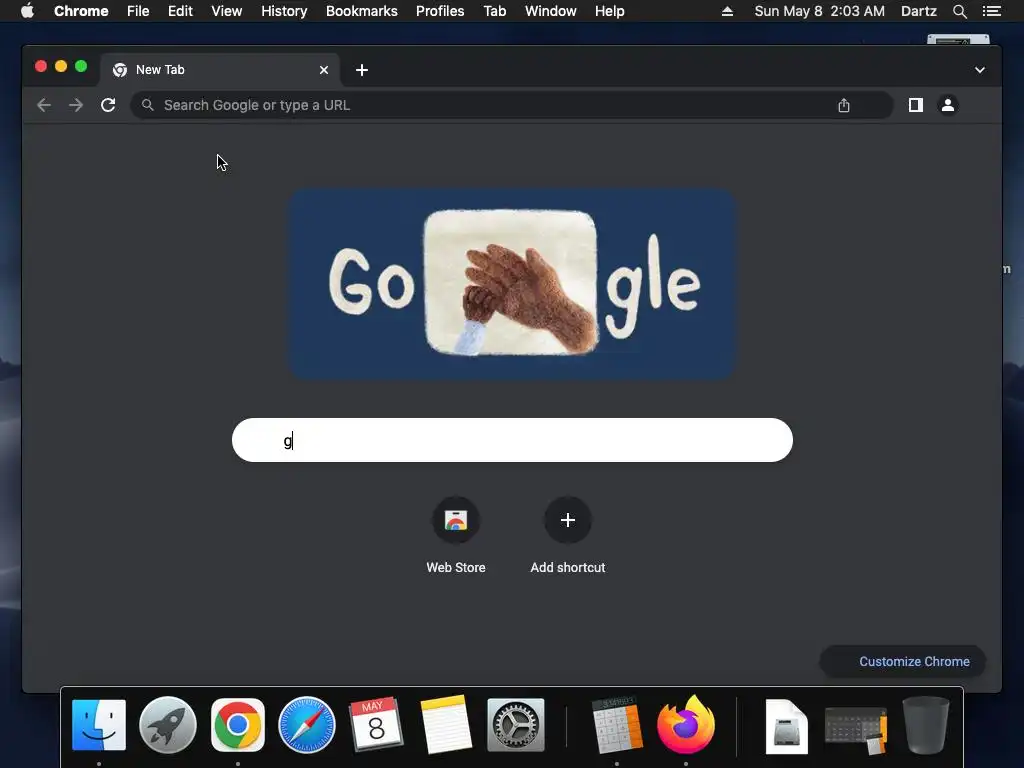Screen dimensions: 1024x768
Task: Open the Dartz user menu
Action: tap(919, 11)
